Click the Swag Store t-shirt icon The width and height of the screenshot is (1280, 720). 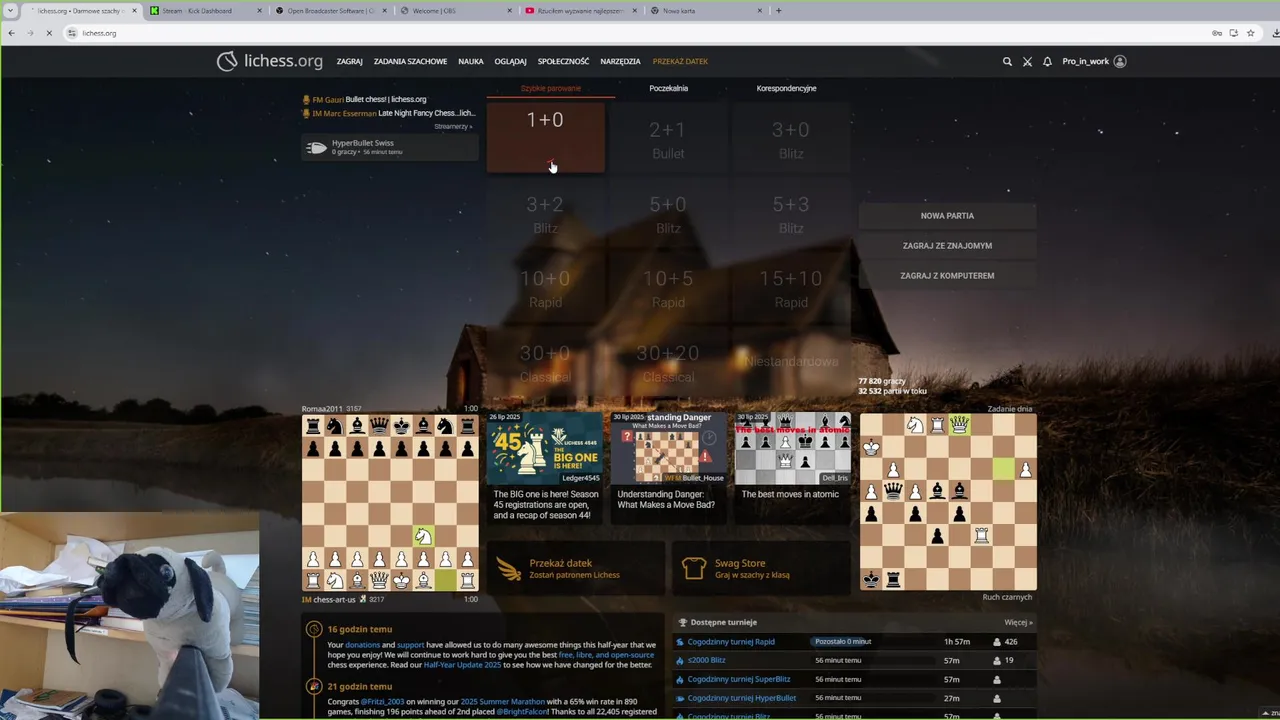point(694,569)
